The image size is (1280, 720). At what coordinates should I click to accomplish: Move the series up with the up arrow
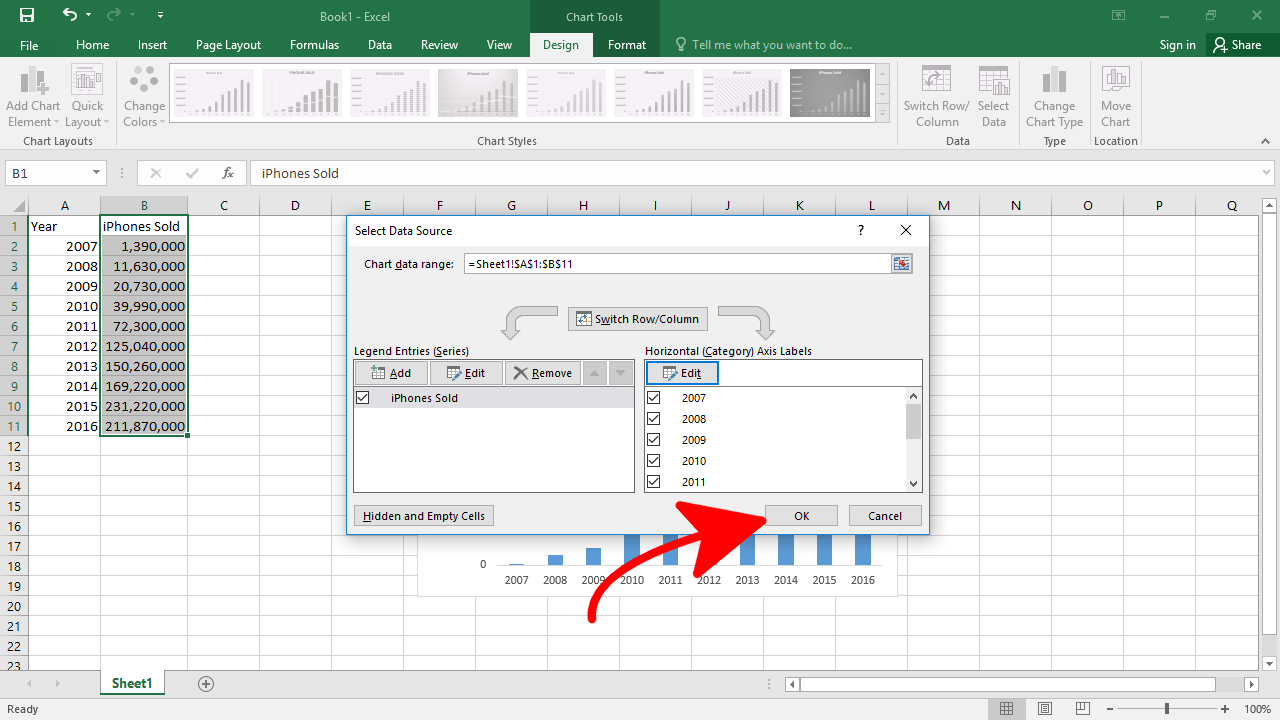pos(594,373)
